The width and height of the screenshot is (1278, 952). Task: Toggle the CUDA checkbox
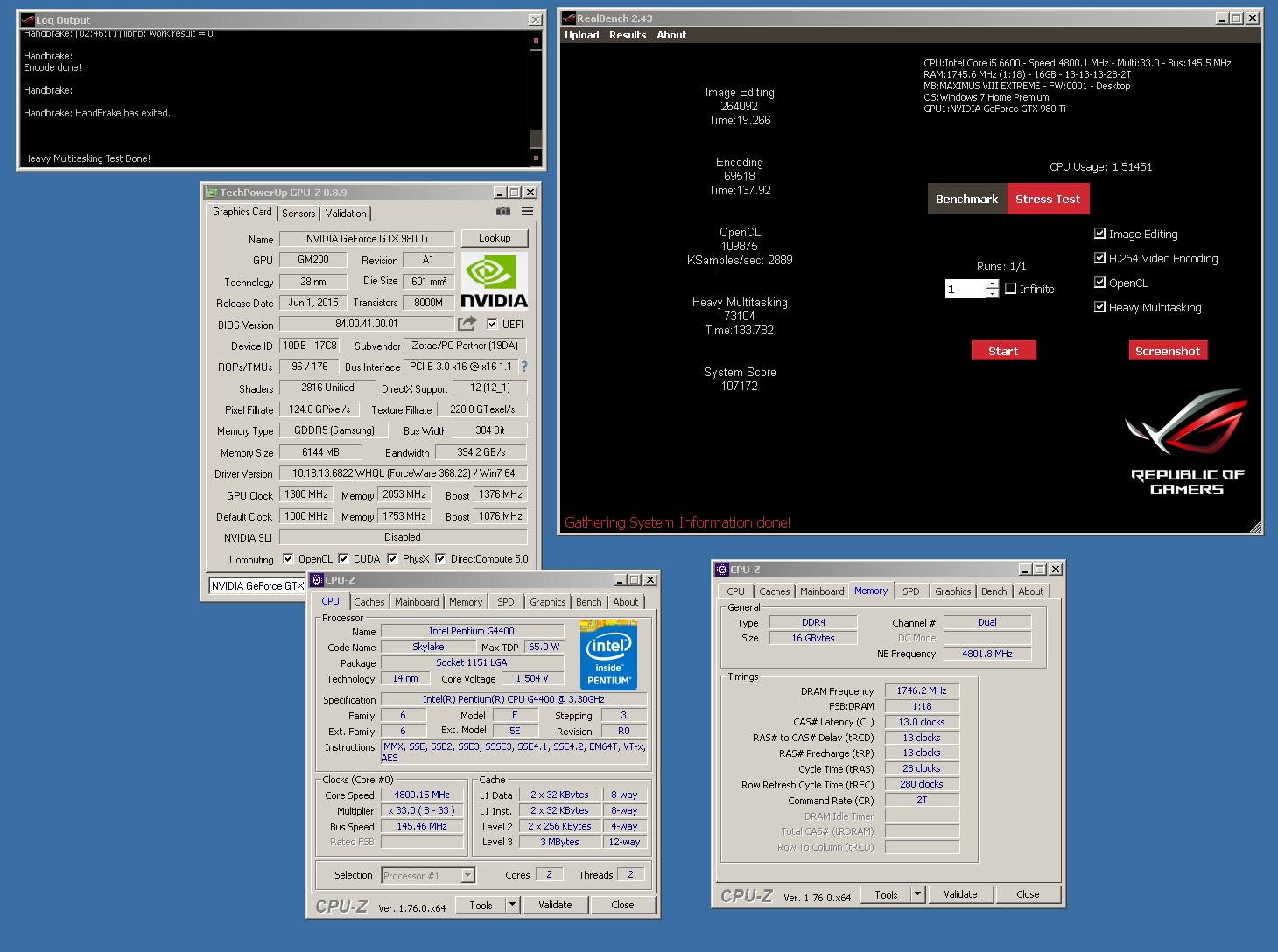tap(343, 558)
